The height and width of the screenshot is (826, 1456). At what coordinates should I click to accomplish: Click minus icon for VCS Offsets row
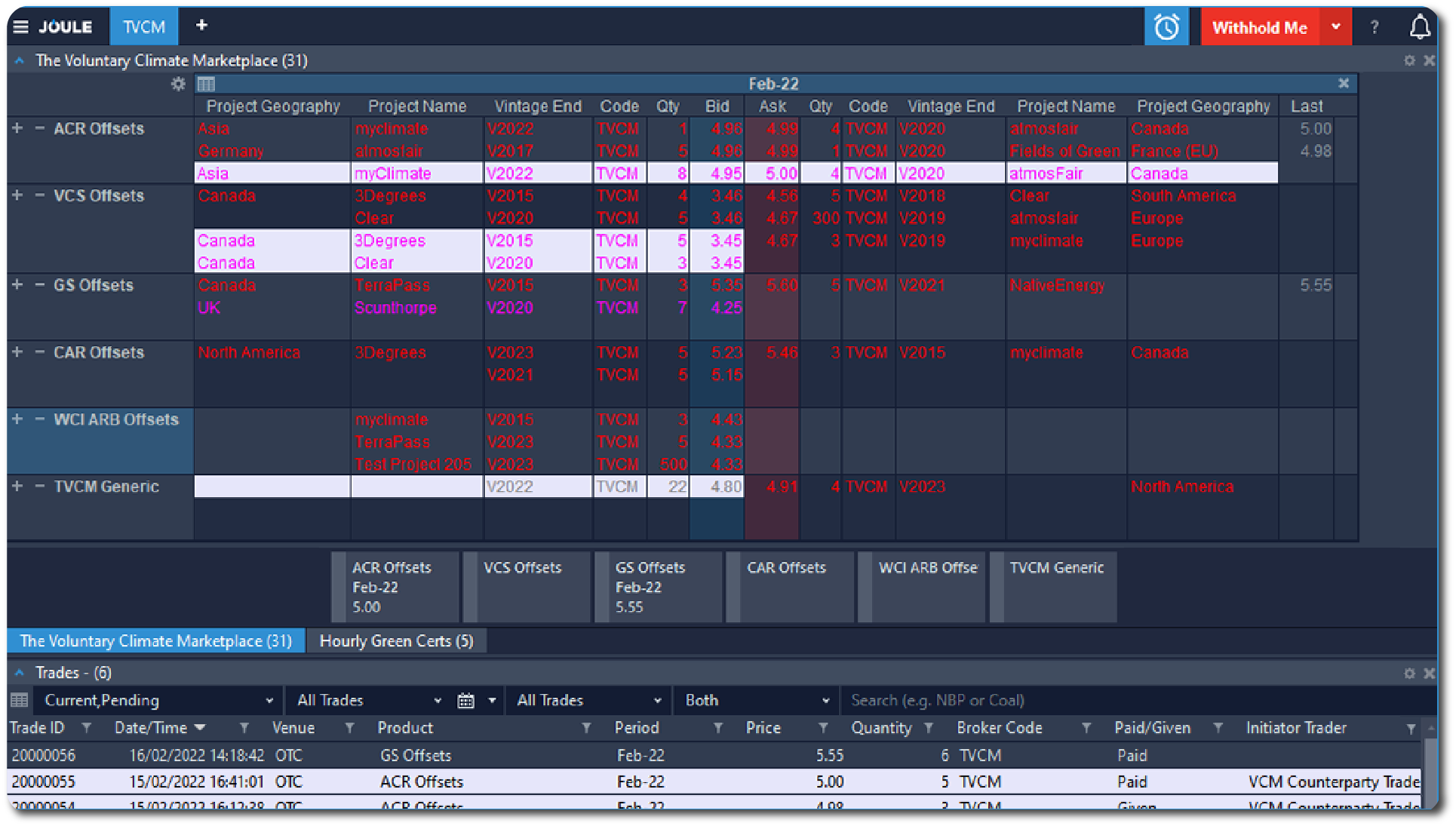click(x=39, y=195)
